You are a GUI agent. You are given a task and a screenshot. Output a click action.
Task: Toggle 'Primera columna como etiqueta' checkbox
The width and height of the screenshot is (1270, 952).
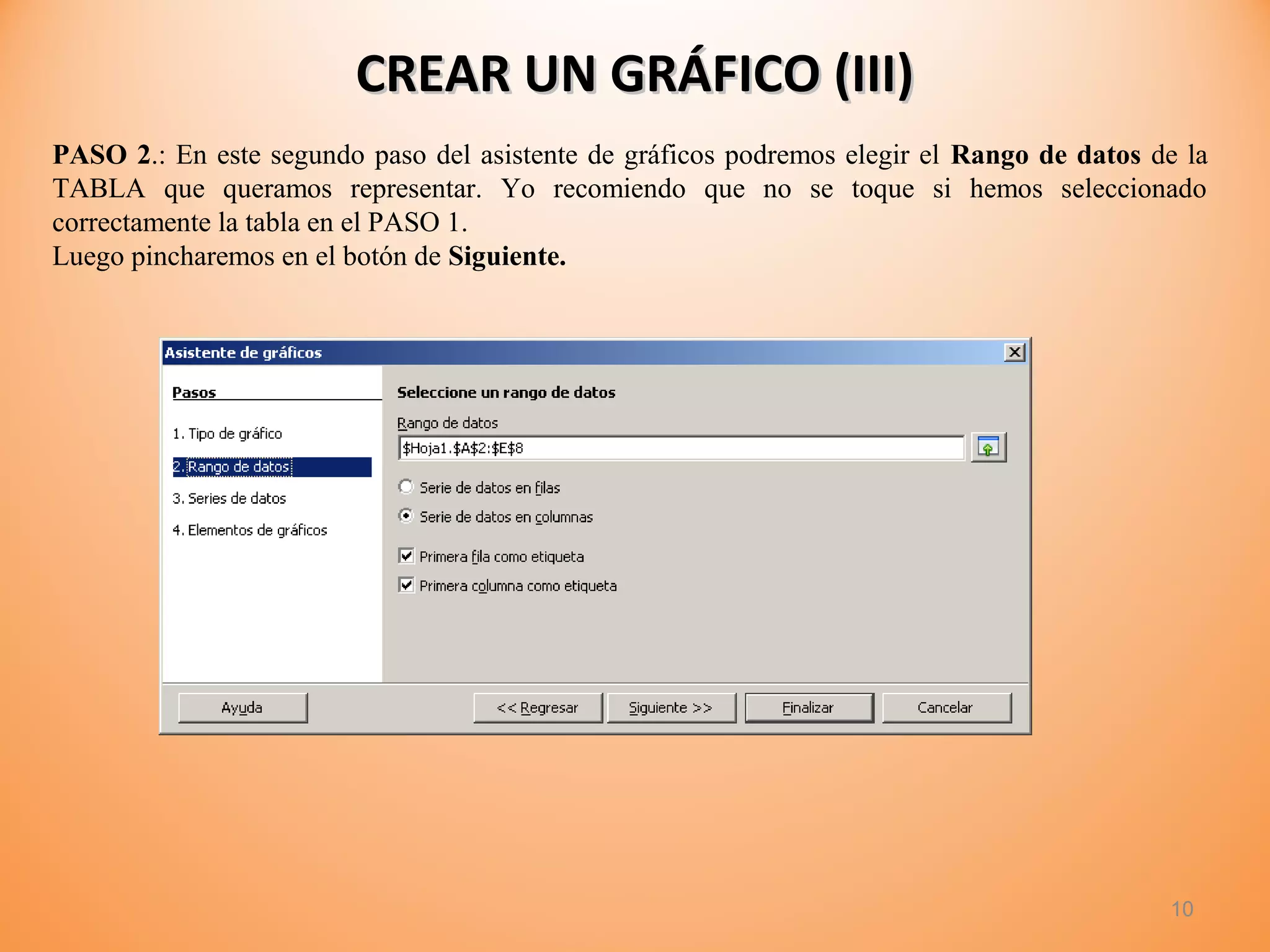(406, 585)
